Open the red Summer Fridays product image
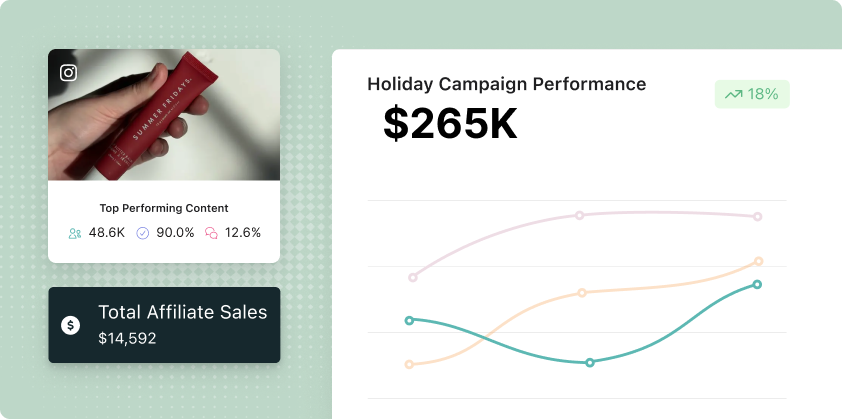Image resolution: width=842 pixels, height=419 pixels. click(164, 115)
